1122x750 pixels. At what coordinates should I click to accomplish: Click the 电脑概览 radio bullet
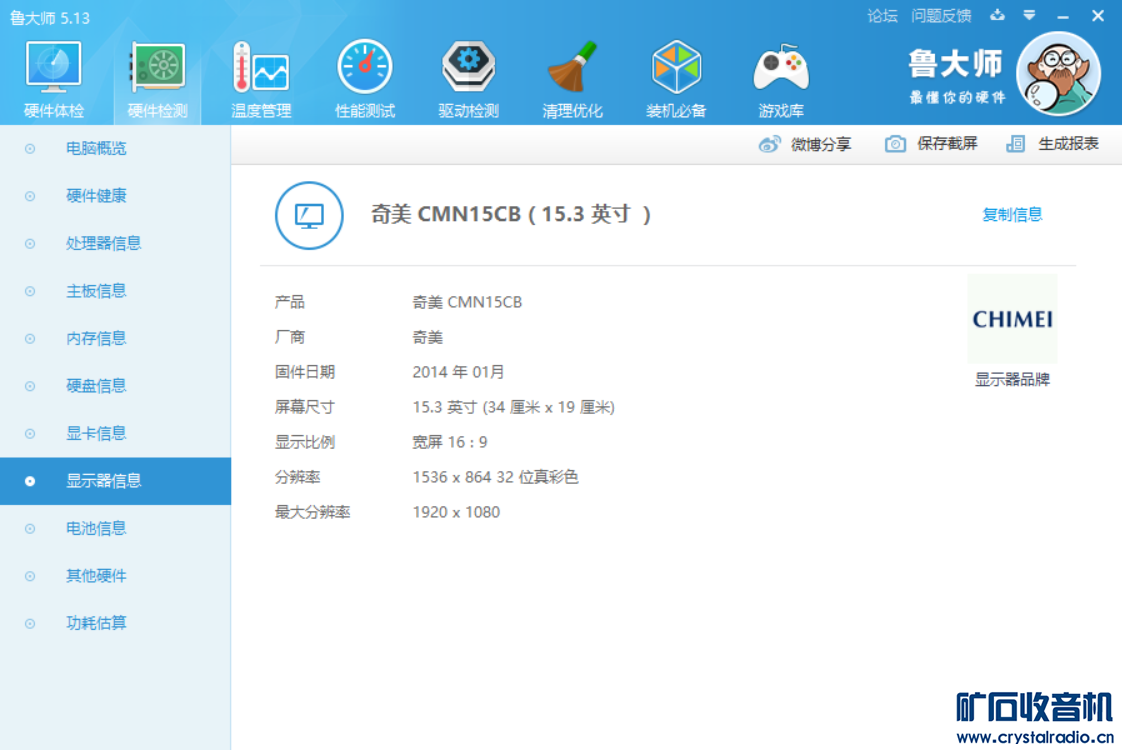point(30,149)
